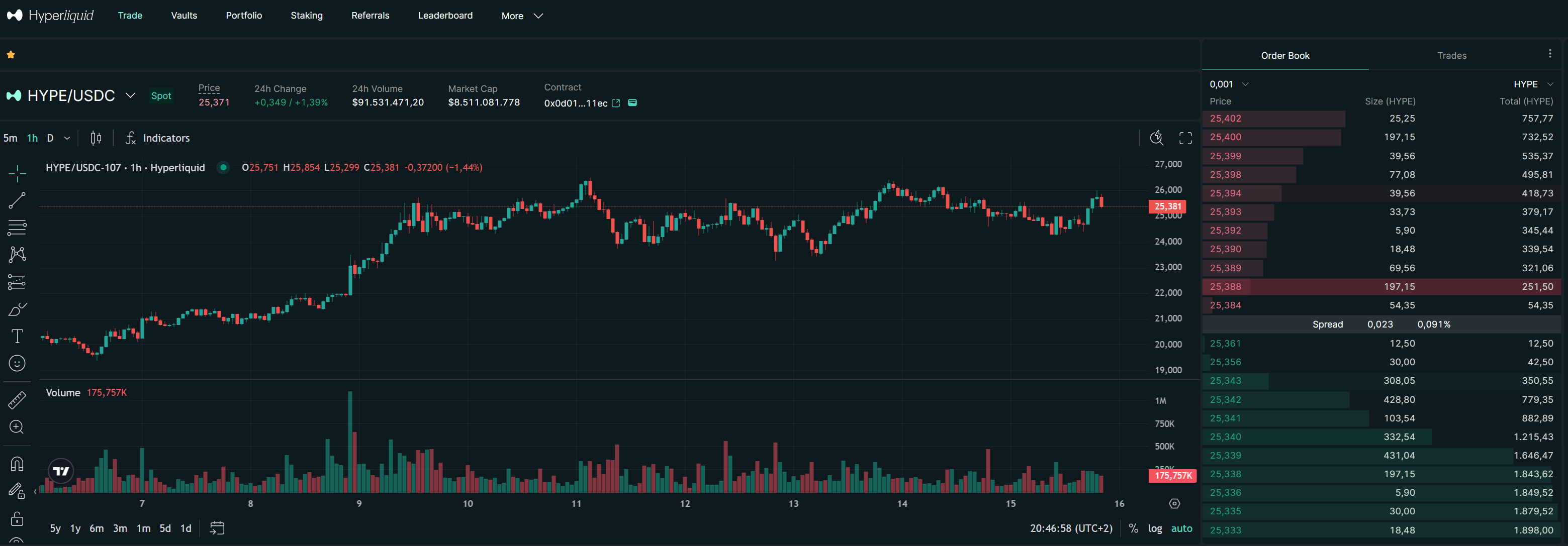This screenshot has height=546, width=1568.
Task: Open the go-to-date calendar icon
Action: (217, 528)
